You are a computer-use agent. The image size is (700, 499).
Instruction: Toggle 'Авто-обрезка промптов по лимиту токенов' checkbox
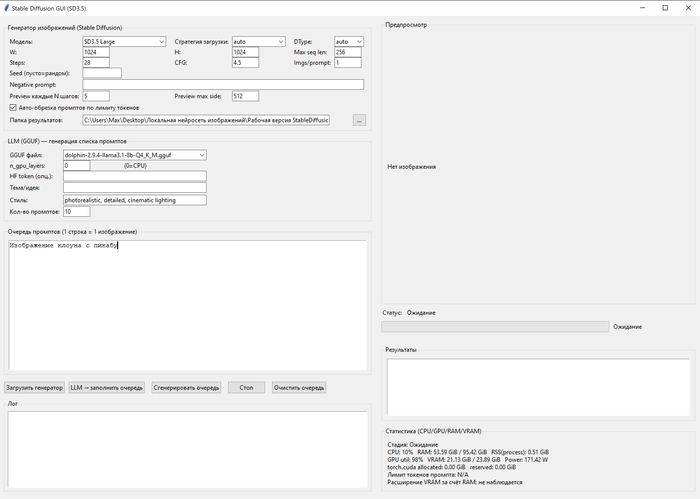click(x=12, y=107)
